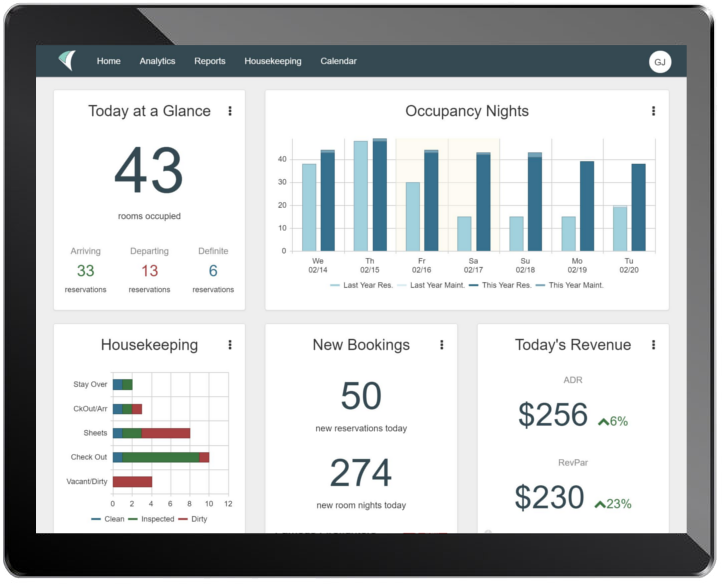Toggle Last Year Res. legend series
722x584 pixels.
point(363,285)
